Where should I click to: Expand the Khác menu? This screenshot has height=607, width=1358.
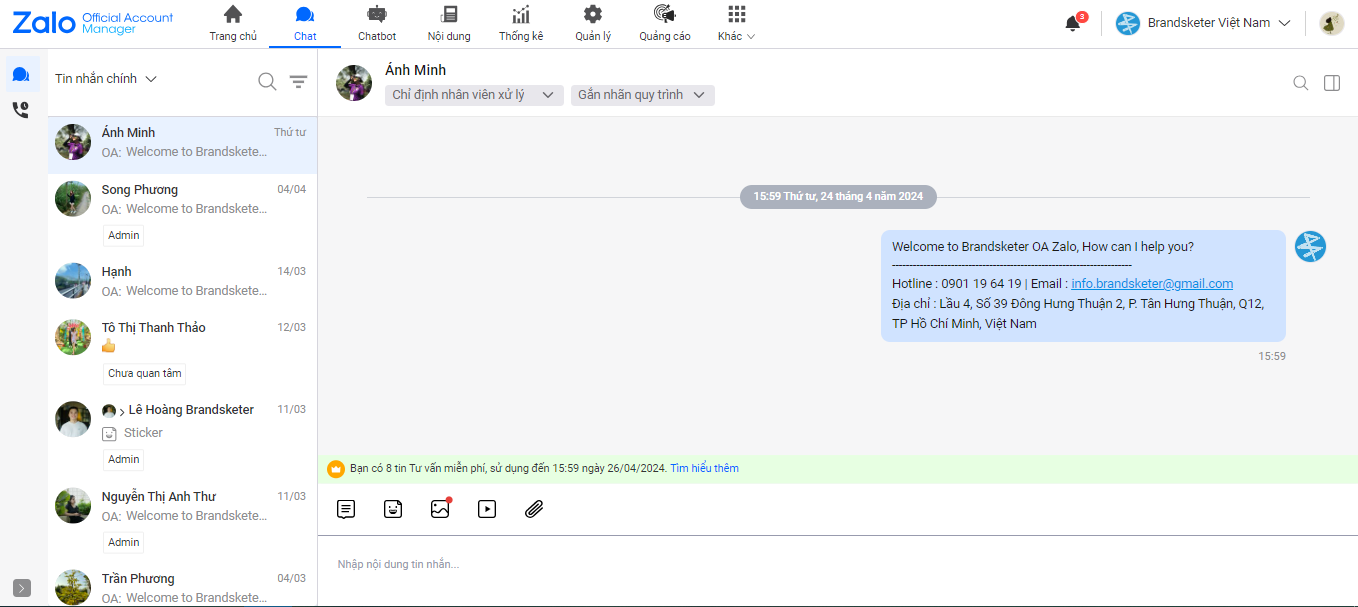pos(737,23)
